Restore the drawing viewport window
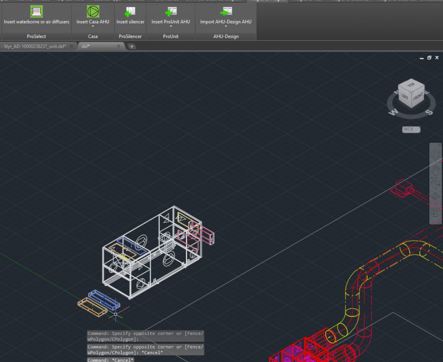The width and height of the screenshot is (443, 362). pos(429,58)
